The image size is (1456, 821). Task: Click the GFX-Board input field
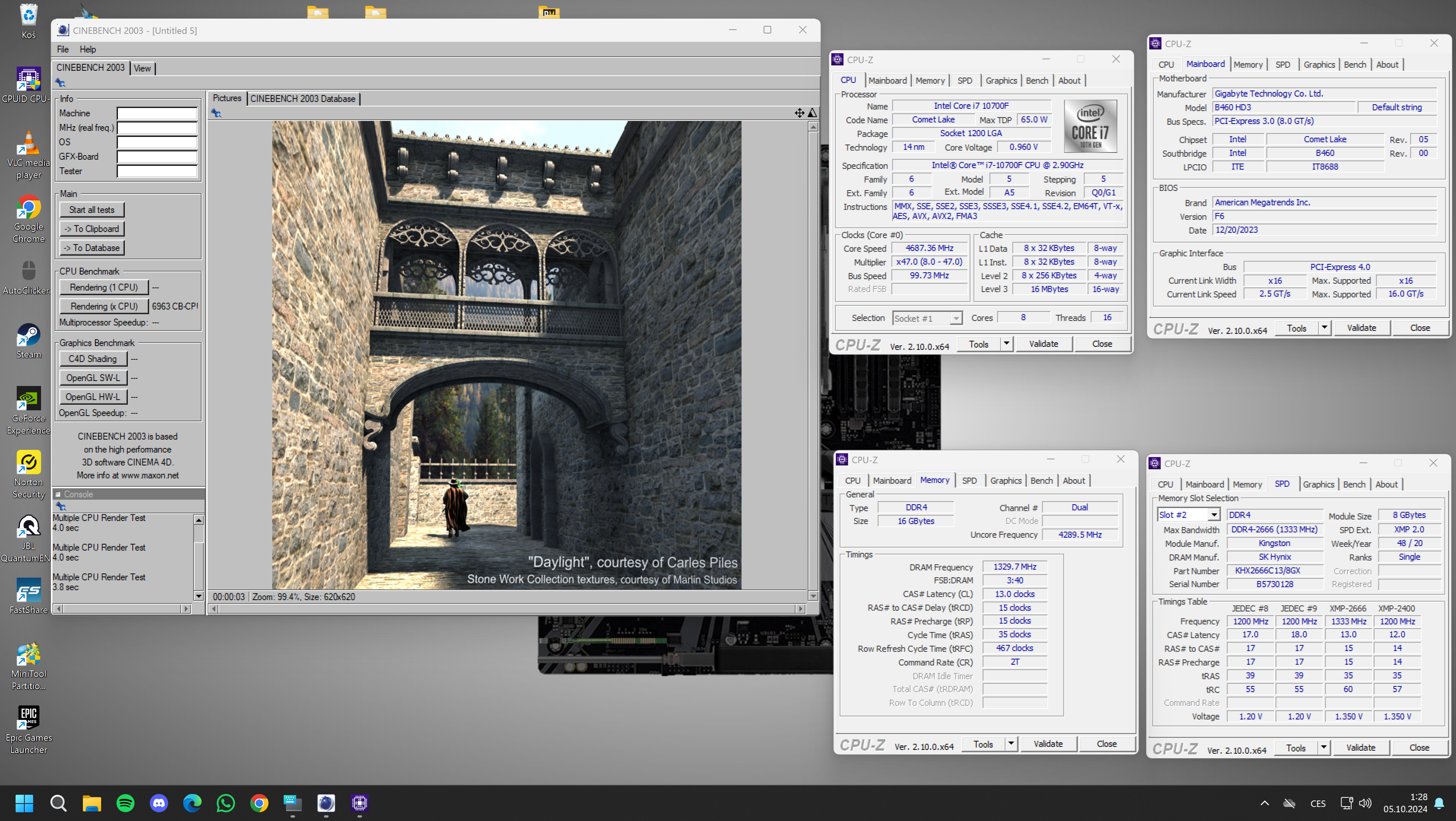click(157, 157)
